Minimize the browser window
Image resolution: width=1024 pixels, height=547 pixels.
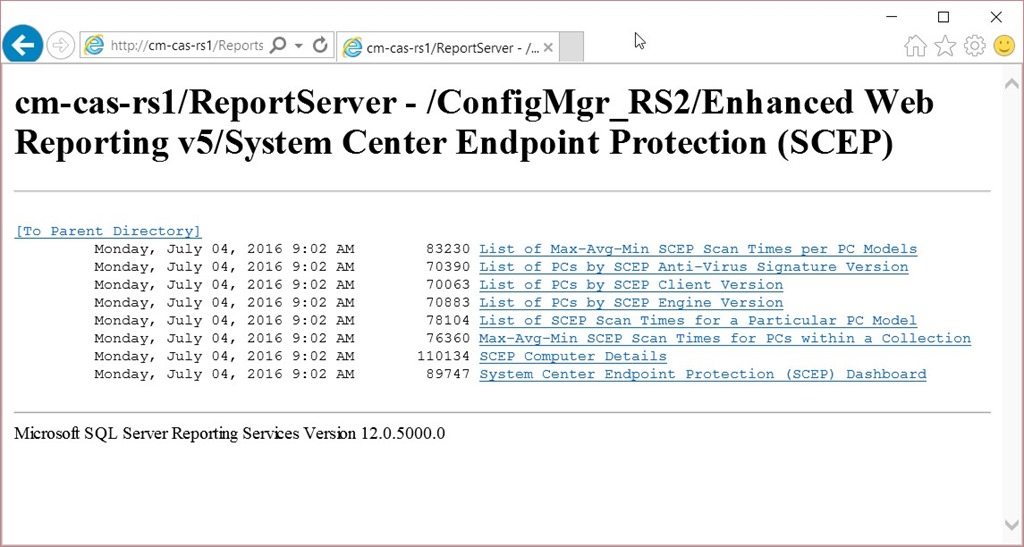(x=892, y=17)
